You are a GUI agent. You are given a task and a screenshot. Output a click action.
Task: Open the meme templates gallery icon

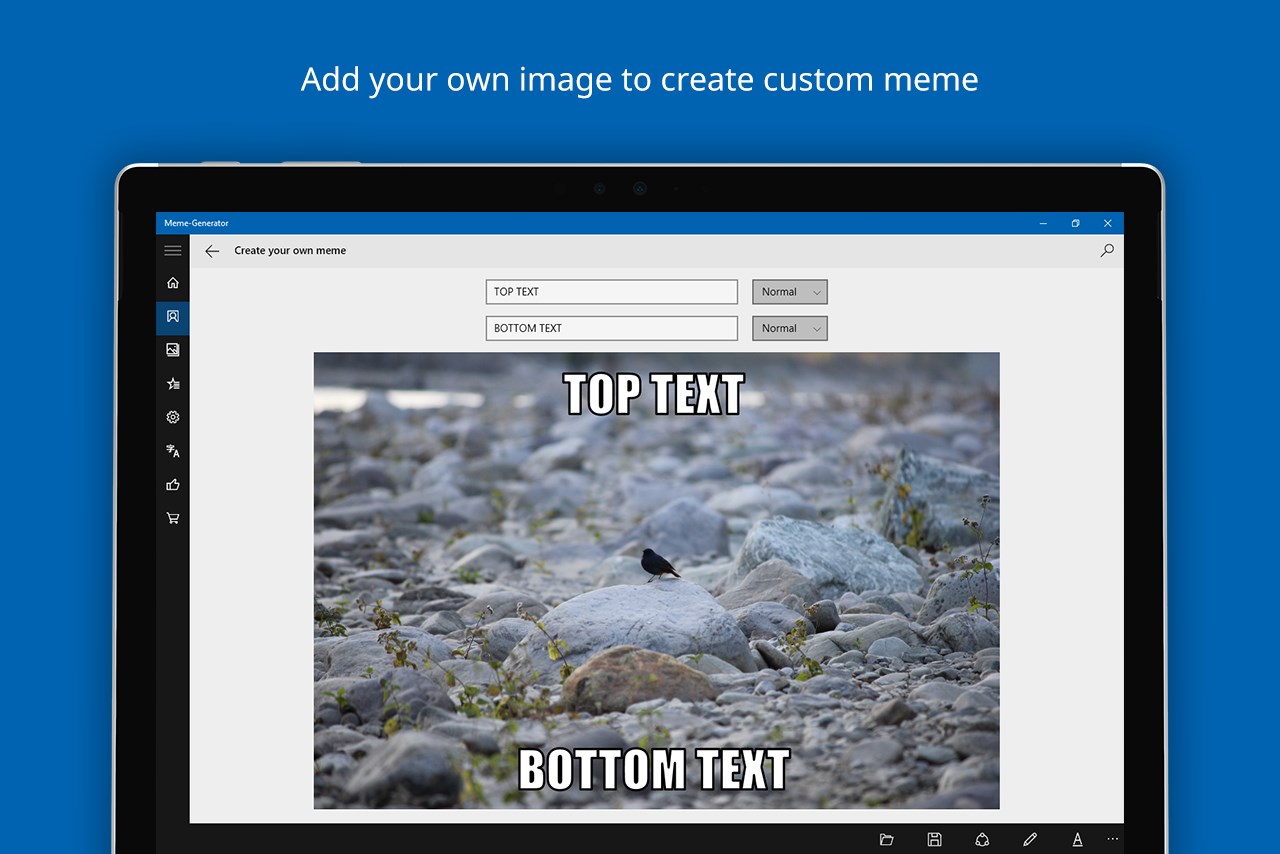tap(172, 350)
